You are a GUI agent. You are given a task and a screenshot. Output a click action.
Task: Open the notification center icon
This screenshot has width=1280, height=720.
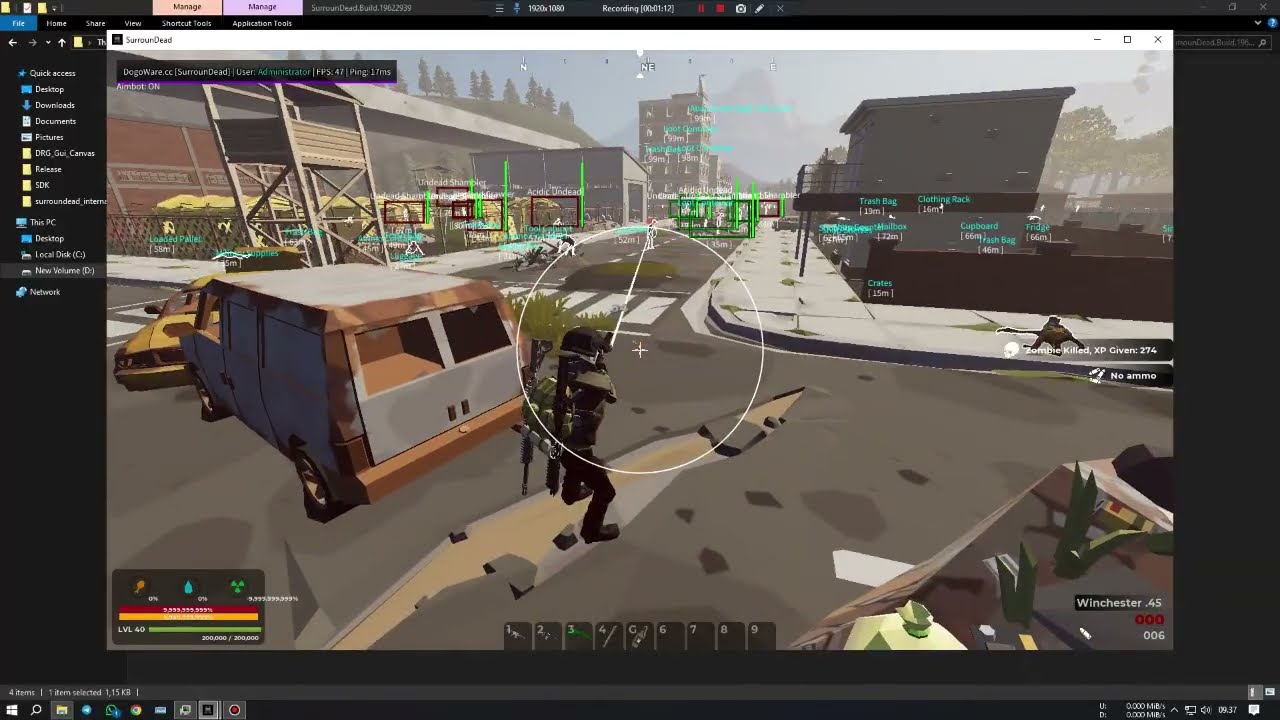(1254, 710)
